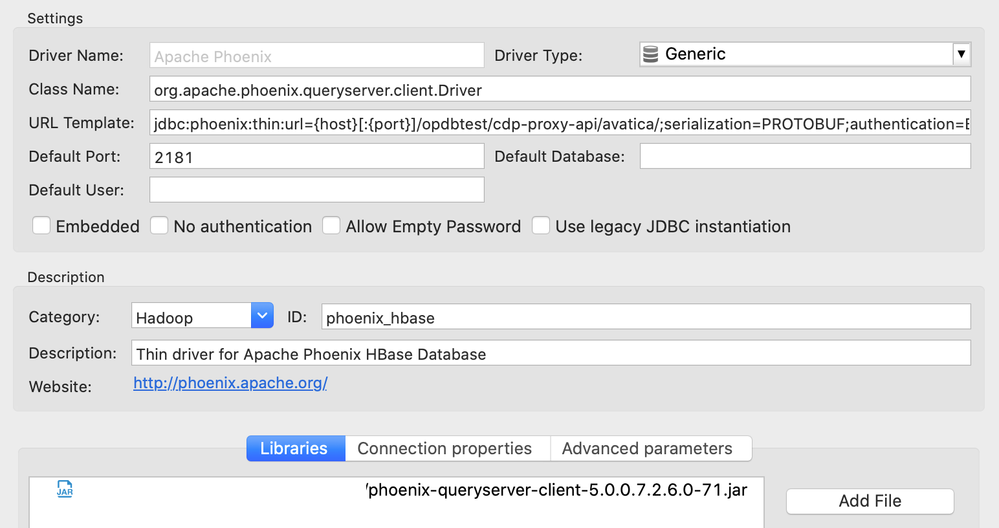Open the Driver Type dropdown arrow
999x528 pixels.
(961, 54)
